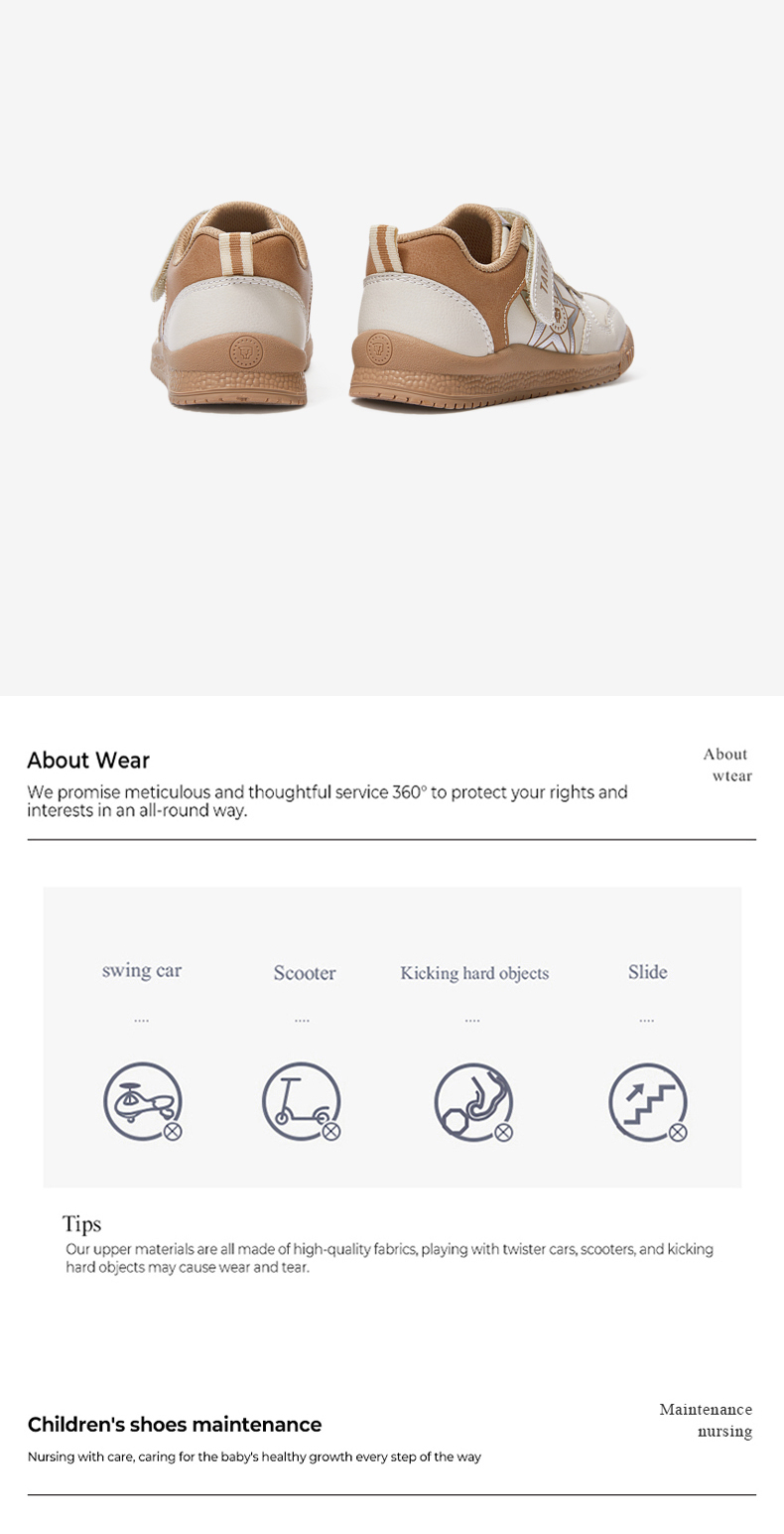Image resolution: width=784 pixels, height=1534 pixels.
Task: Click the slide stairs prohibited icon
Action: click(648, 1102)
